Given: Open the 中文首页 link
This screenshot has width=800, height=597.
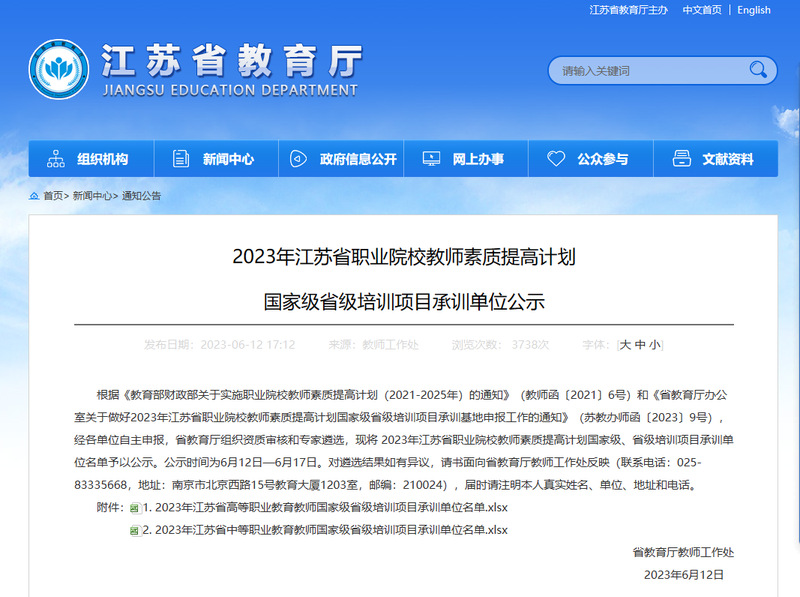Looking at the screenshot, I should click(701, 10).
